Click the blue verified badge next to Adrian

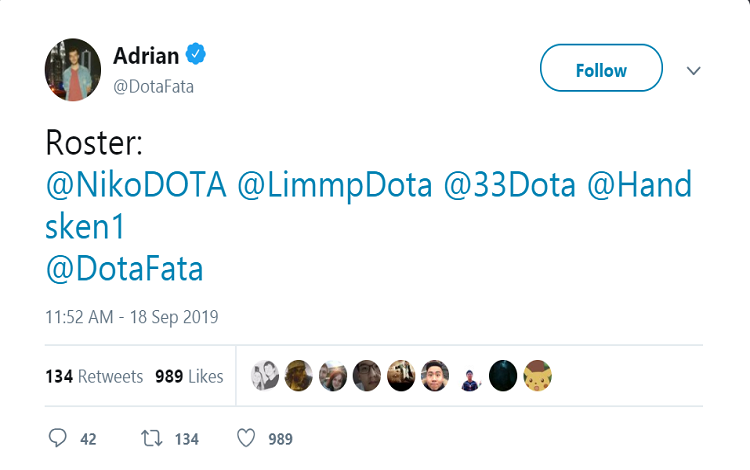pos(198,54)
